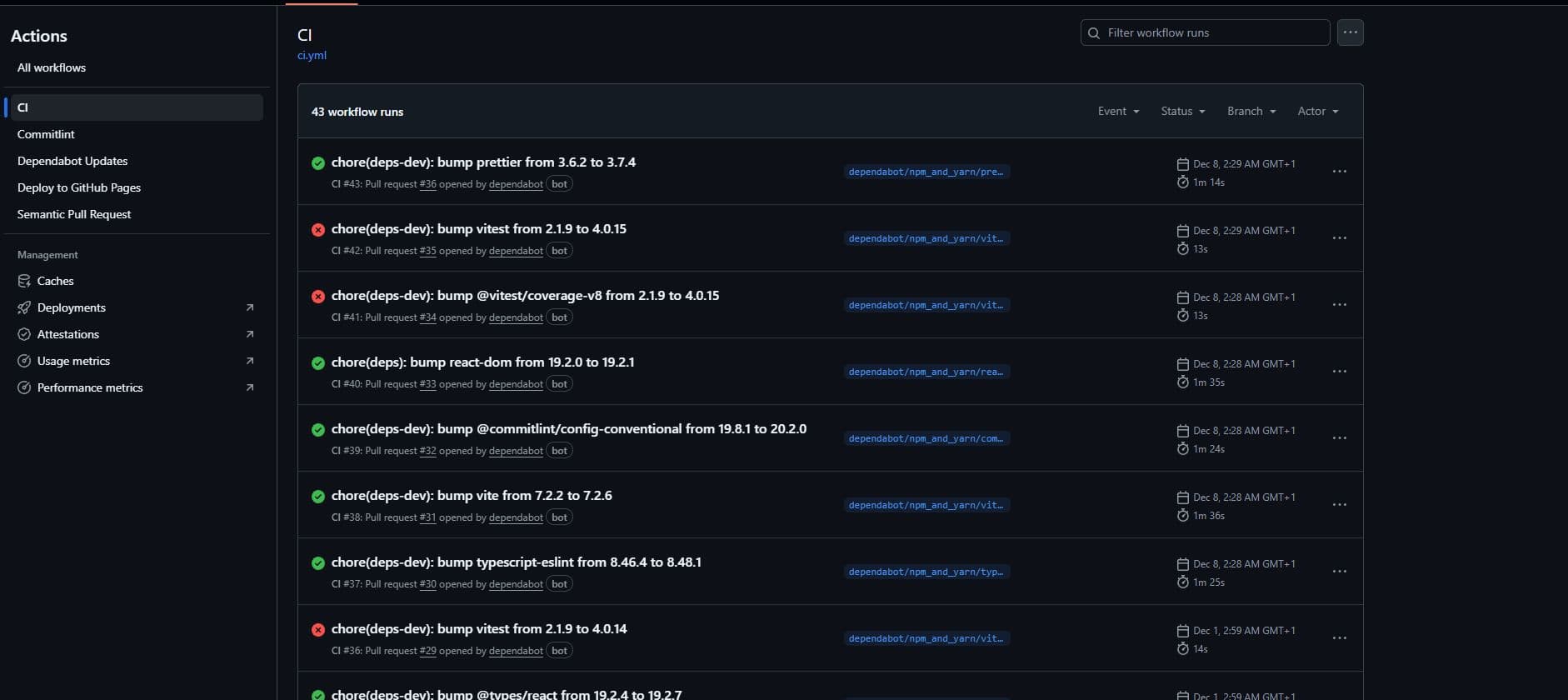Image resolution: width=1568 pixels, height=700 pixels.
Task: Click the failed icon for vitest 4.0.14 run
Action: point(318,630)
